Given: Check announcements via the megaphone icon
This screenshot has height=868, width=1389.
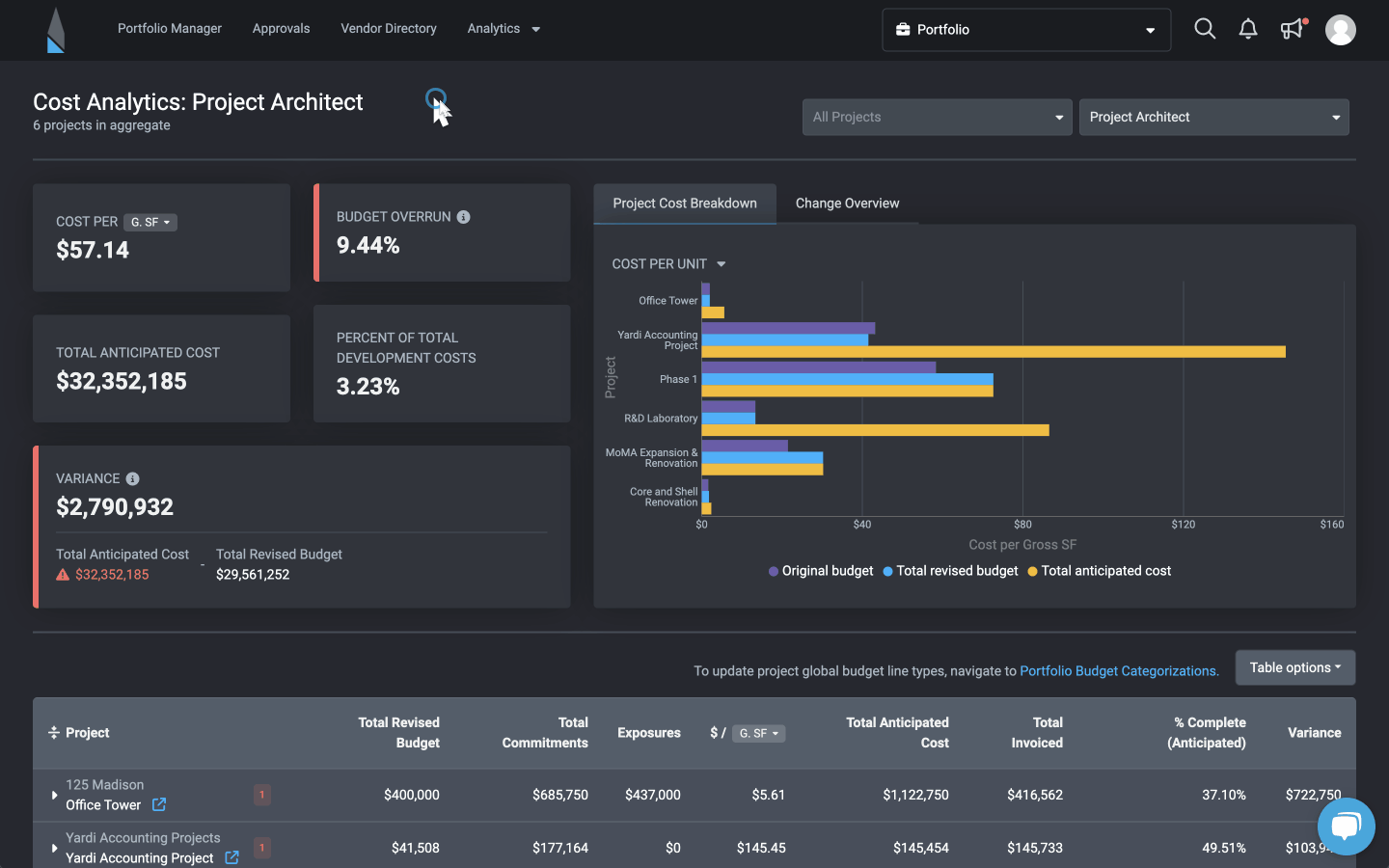Looking at the screenshot, I should [1292, 29].
